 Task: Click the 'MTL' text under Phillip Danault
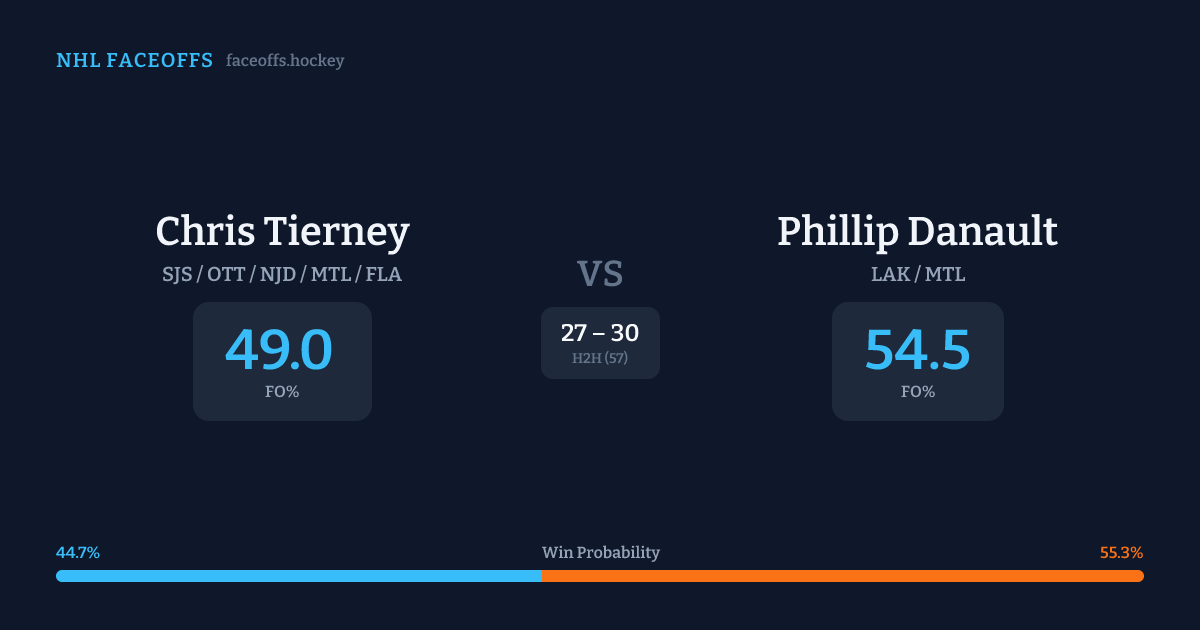click(945, 274)
